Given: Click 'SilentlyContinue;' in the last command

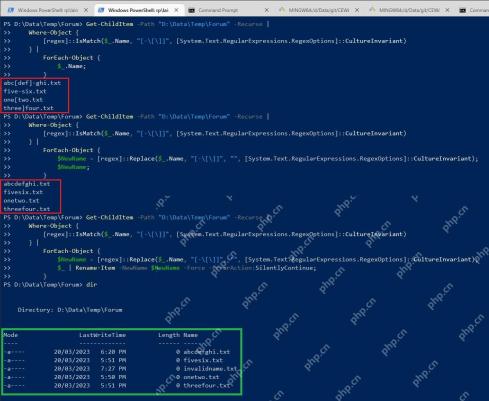Looking at the screenshot, I should point(286,268).
